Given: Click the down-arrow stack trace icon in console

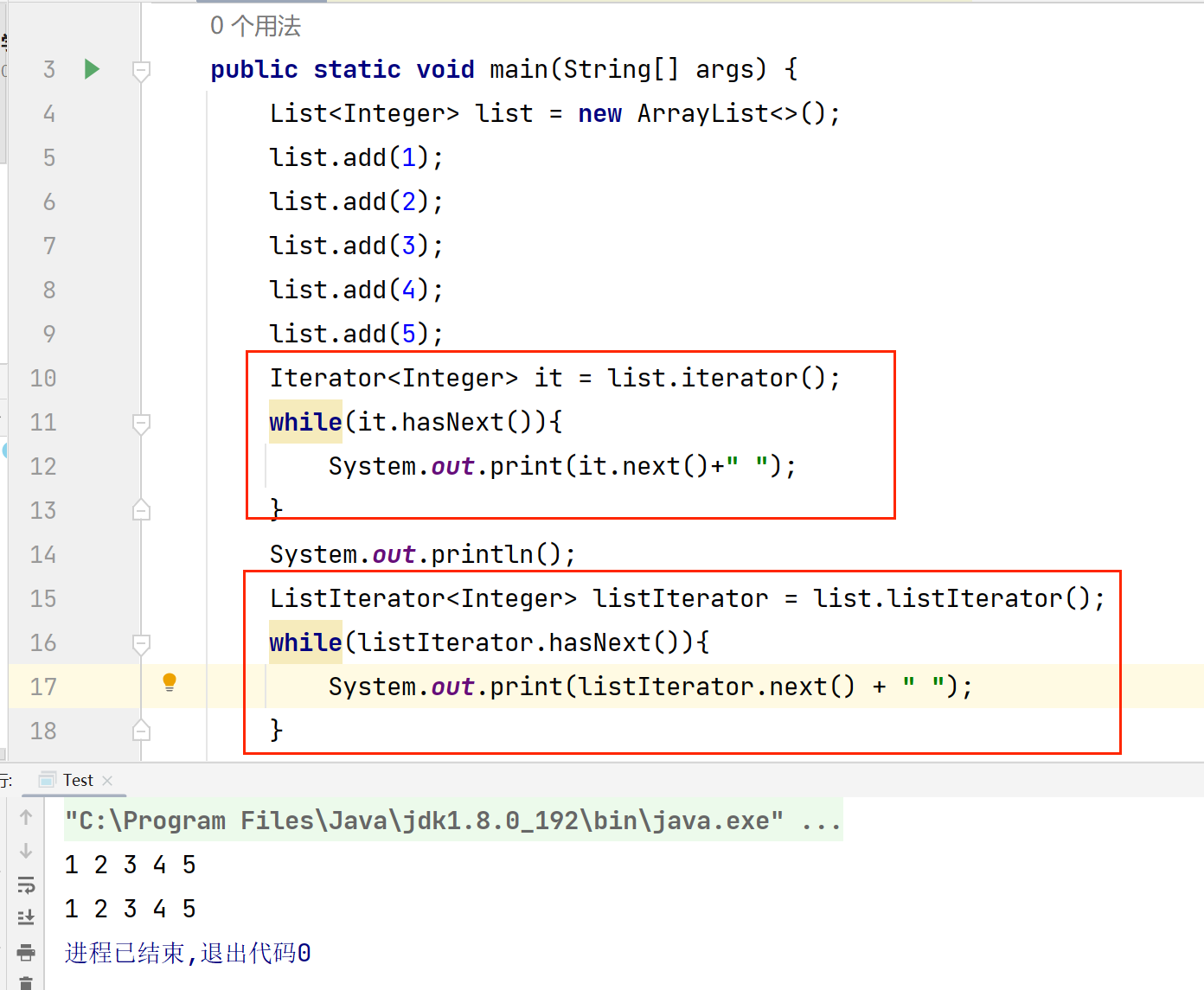Looking at the screenshot, I should pyautogui.click(x=26, y=851).
